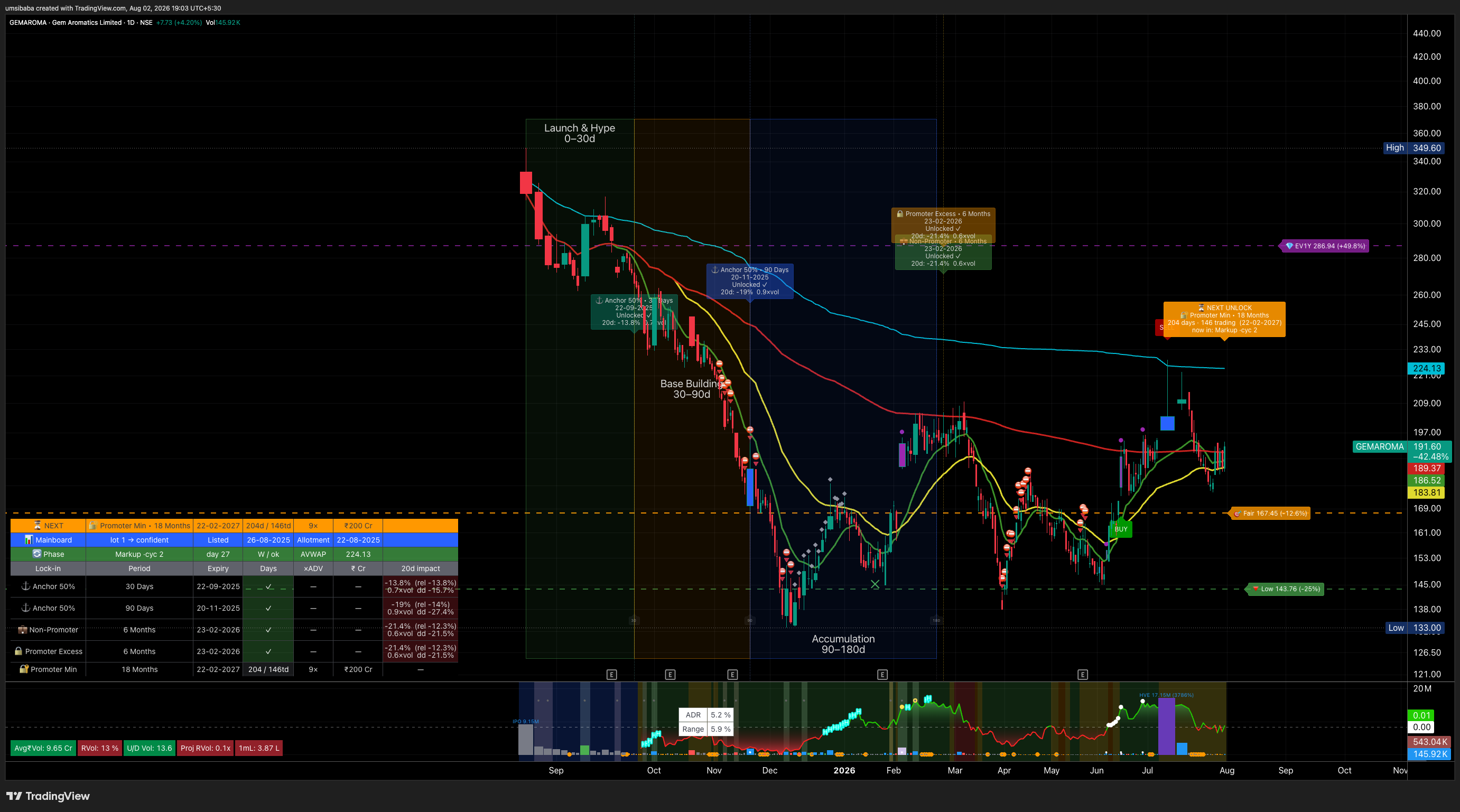Screen dimensions: 1460x812
Task: Click the red 189.37 price axis label
Action: tap(1426, 468)
